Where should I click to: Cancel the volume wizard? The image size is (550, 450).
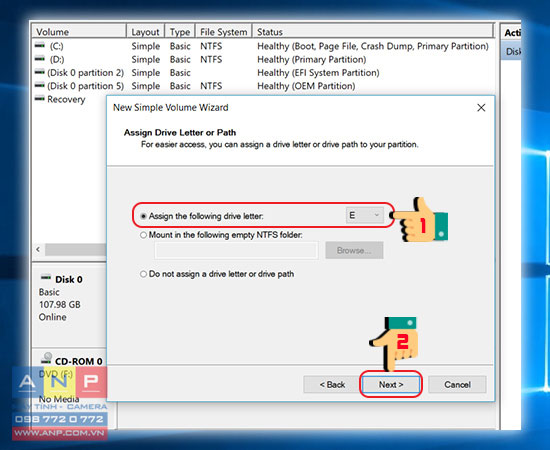457,385
